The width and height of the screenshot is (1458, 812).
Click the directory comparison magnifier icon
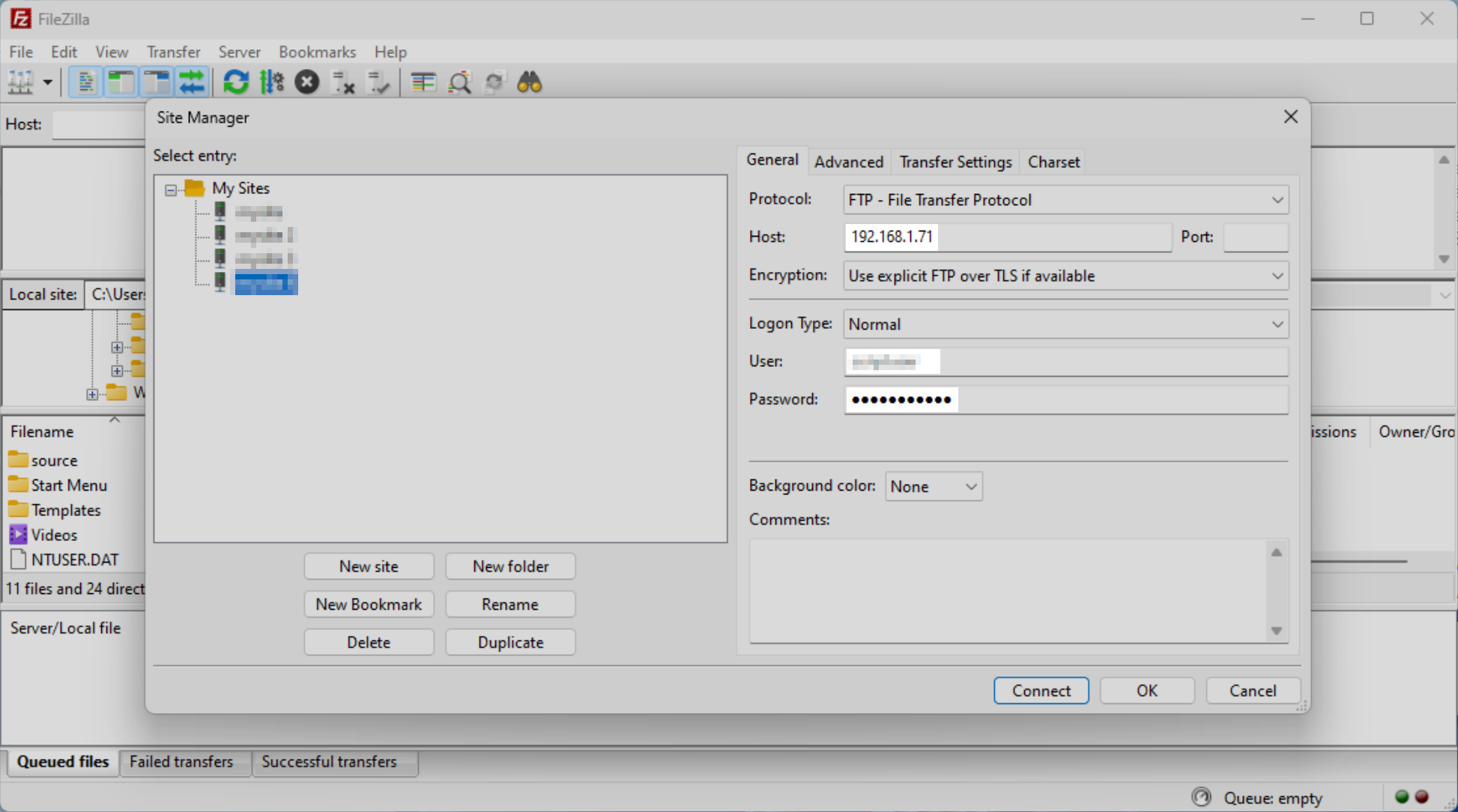[x=459, y=82]
